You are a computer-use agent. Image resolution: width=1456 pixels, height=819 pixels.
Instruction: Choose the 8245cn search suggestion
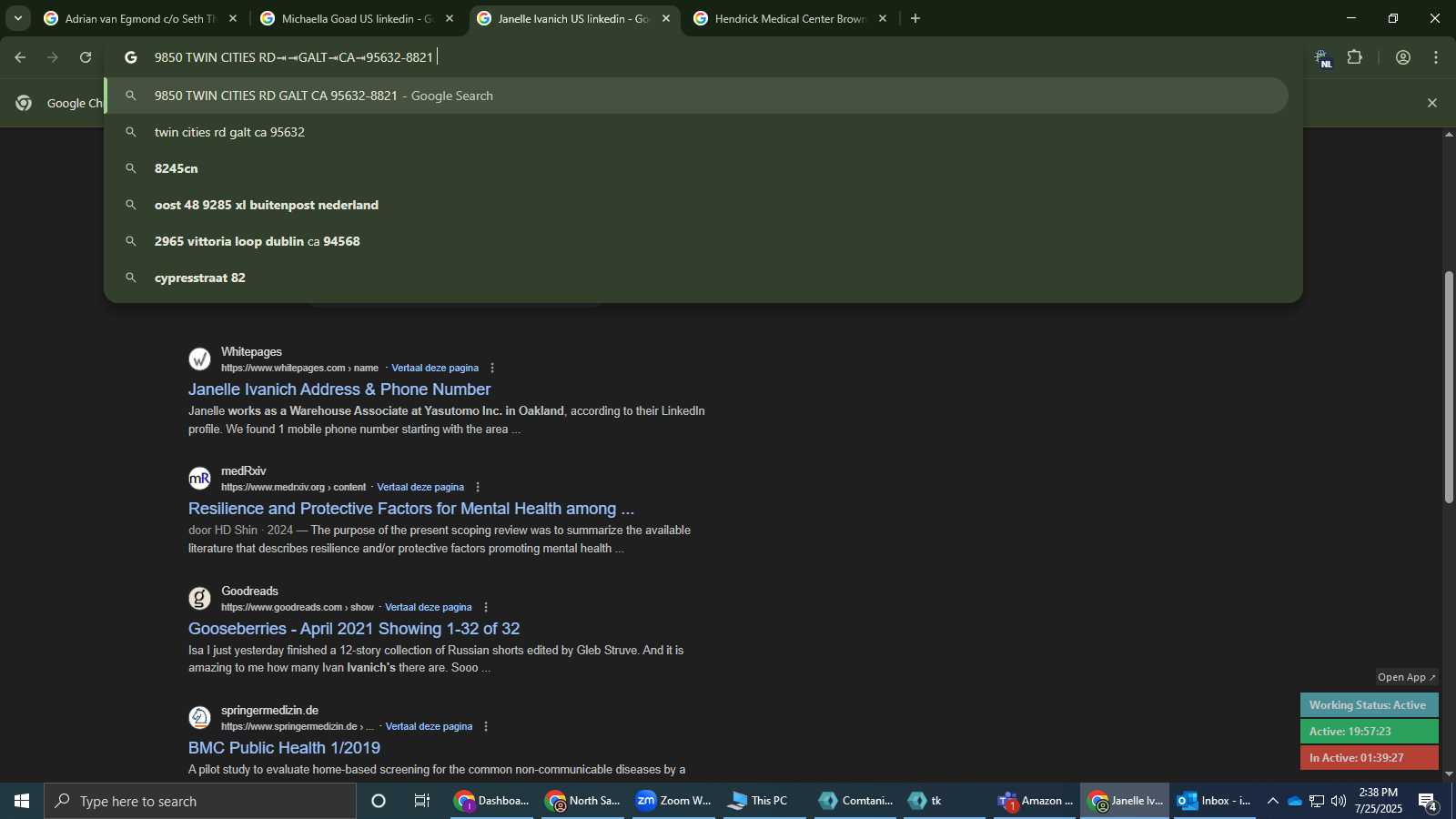[696, 168]
